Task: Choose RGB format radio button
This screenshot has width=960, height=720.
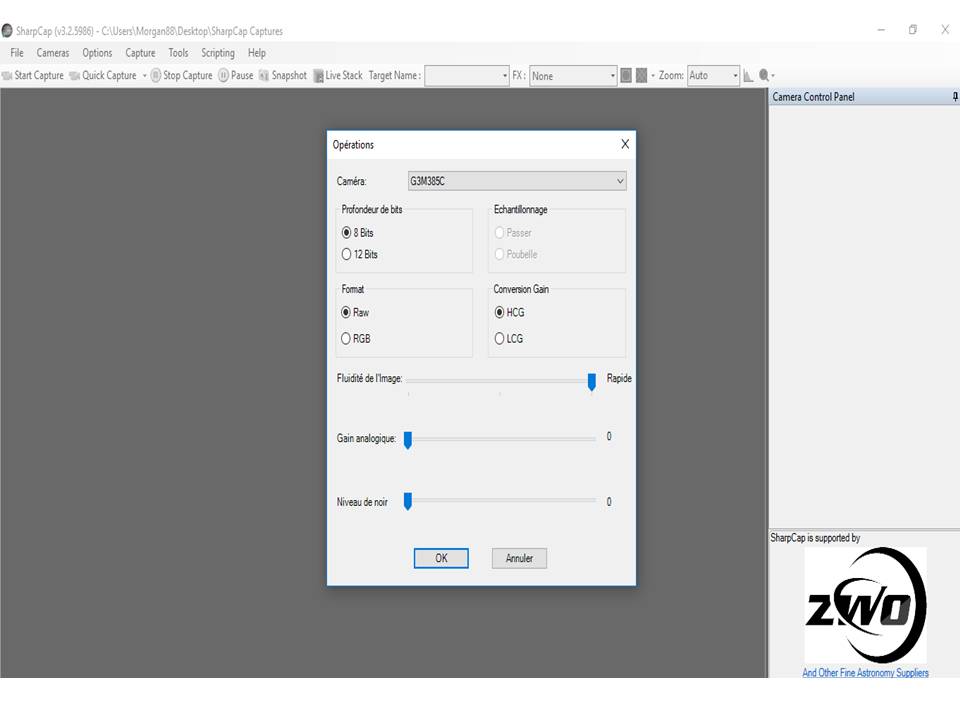Action: pyautogui.click(x=347, y=339)
